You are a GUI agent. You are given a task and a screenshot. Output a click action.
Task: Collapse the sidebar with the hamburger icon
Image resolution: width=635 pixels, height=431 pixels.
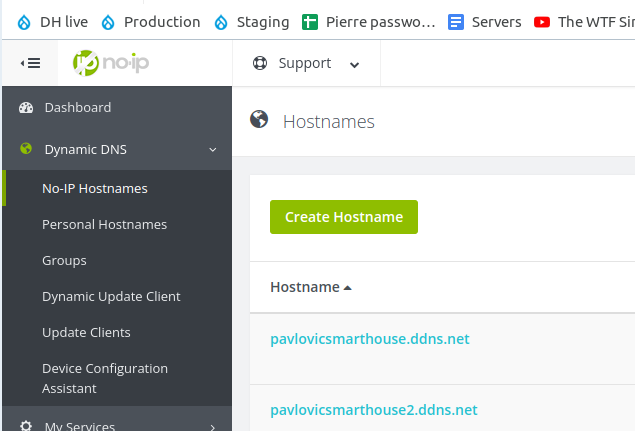pos(30,63)
